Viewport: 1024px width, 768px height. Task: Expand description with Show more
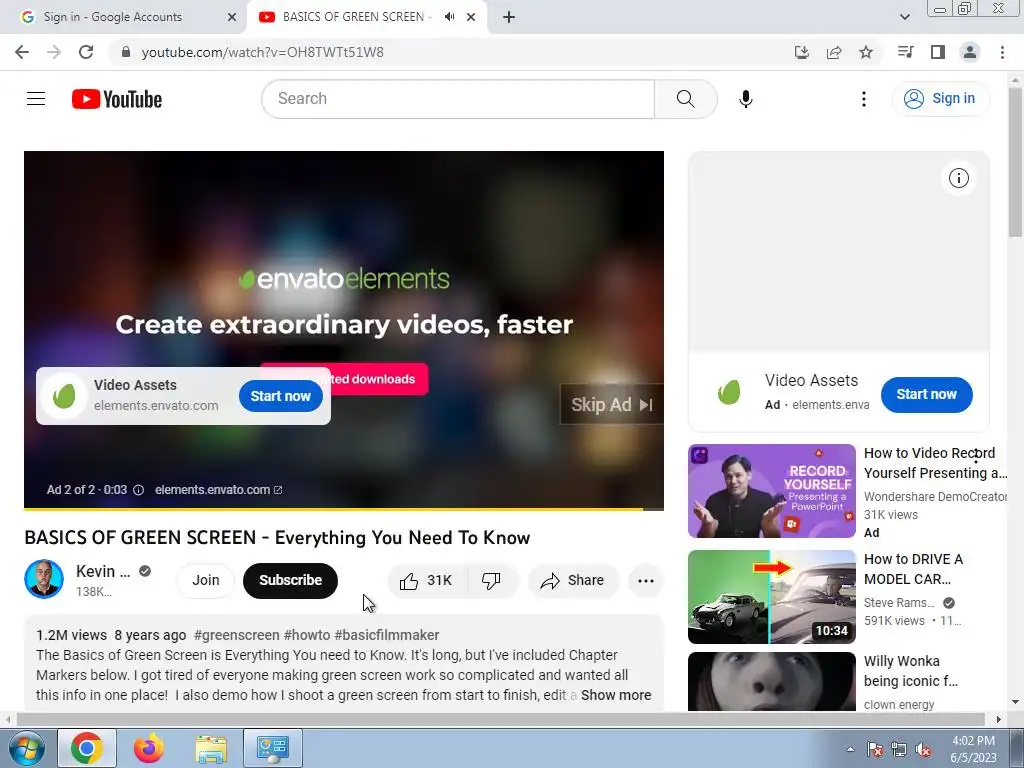click(x=616, y=696)
